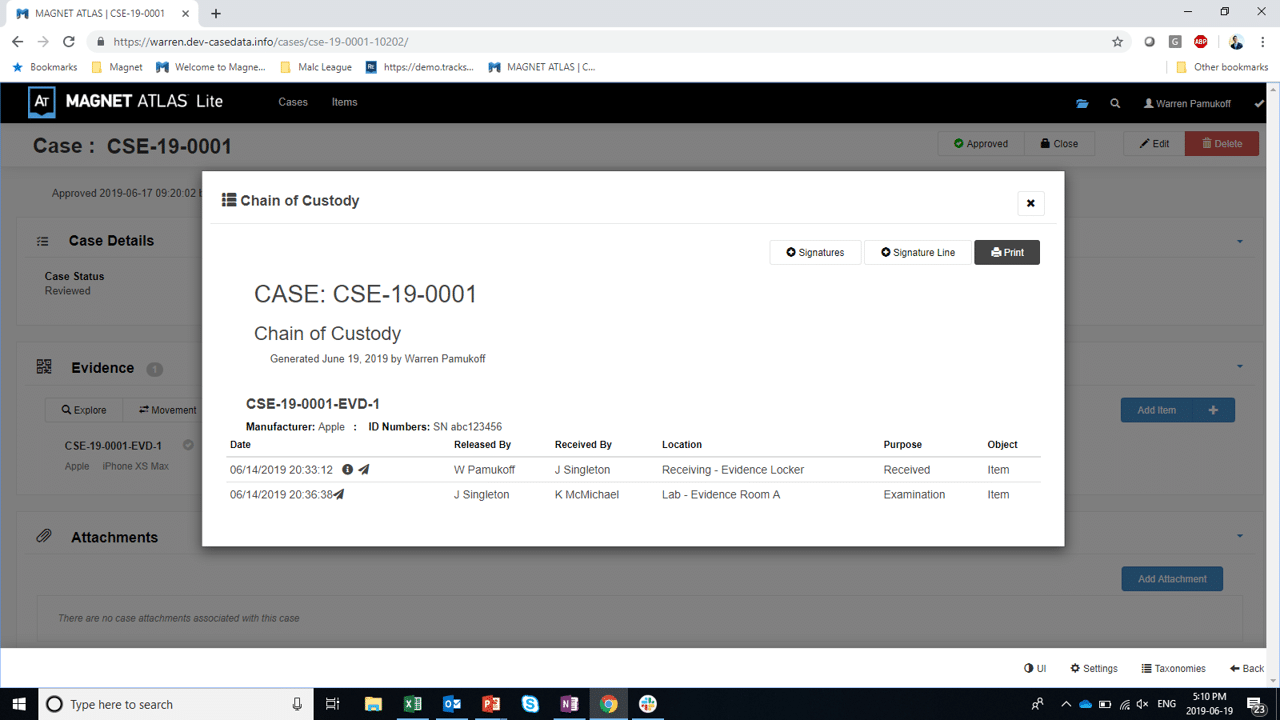This screenshot has width=1280, height=720.
Task: Collapse the Evidence section arrow
Action: coord(1240,367)
